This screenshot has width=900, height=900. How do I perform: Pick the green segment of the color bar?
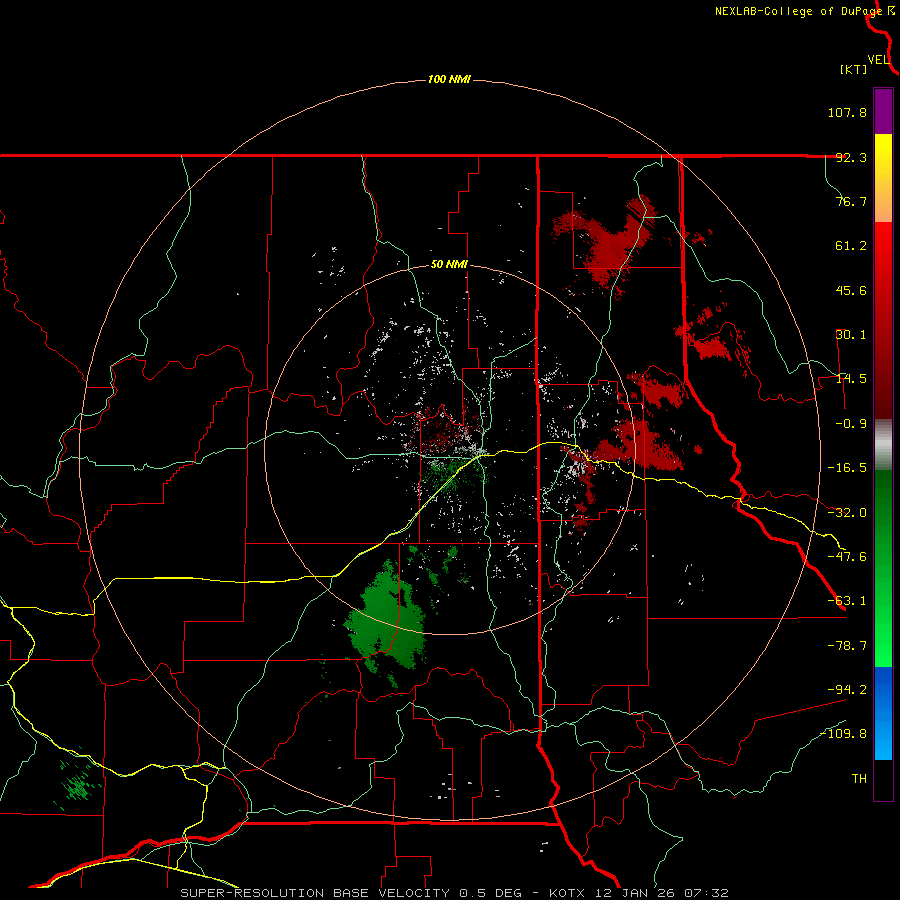point(883,568)
